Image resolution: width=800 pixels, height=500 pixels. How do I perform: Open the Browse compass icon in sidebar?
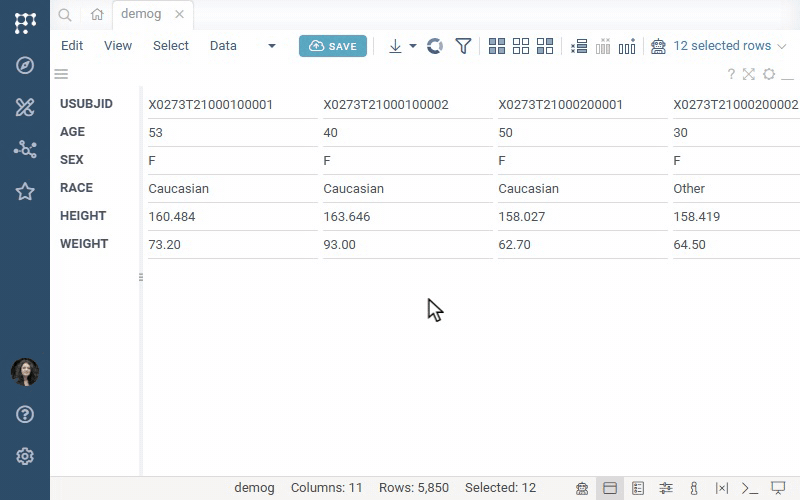click(x=24, y=65)
